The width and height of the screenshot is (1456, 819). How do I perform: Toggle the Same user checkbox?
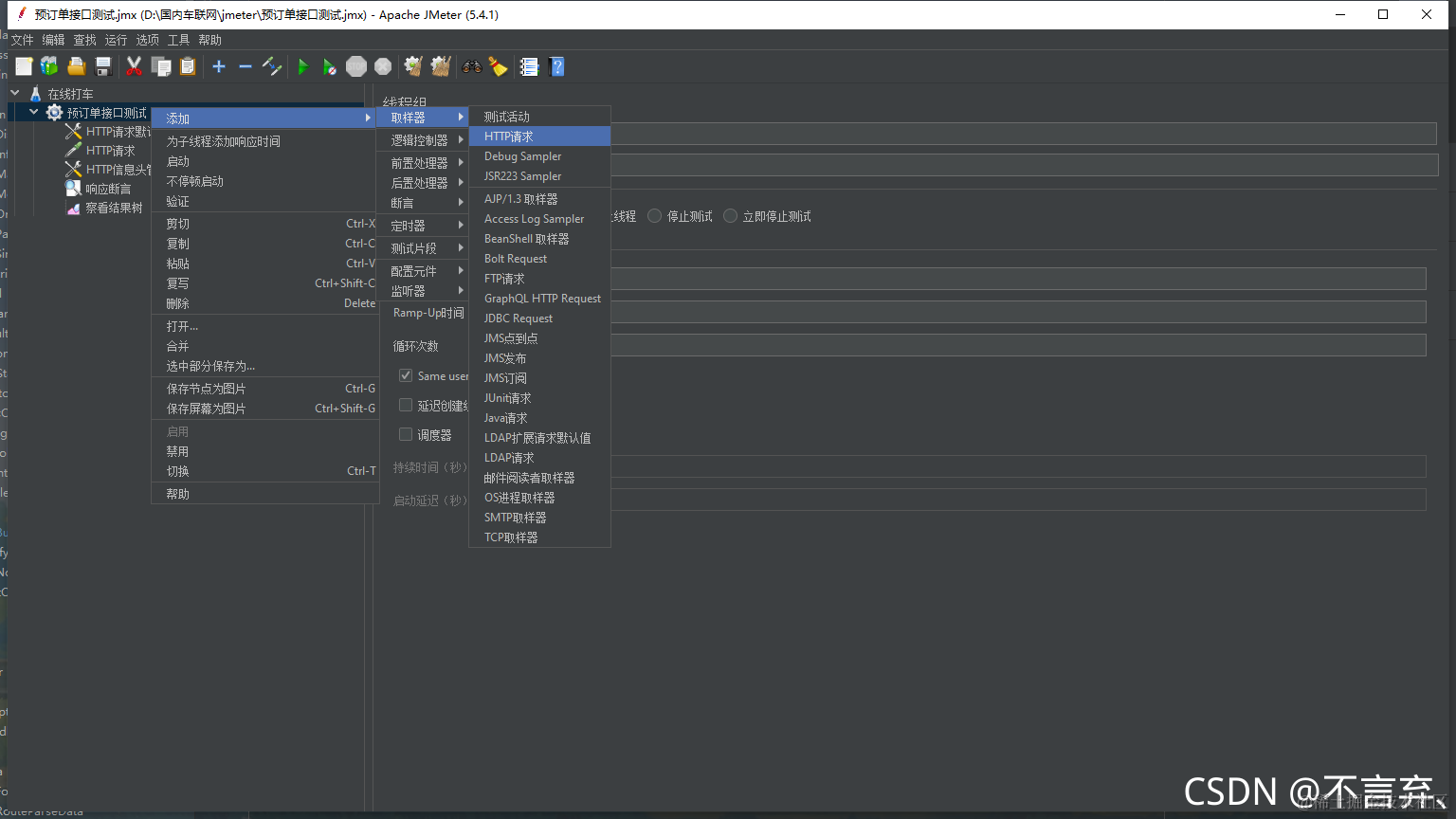pos(406,375)
